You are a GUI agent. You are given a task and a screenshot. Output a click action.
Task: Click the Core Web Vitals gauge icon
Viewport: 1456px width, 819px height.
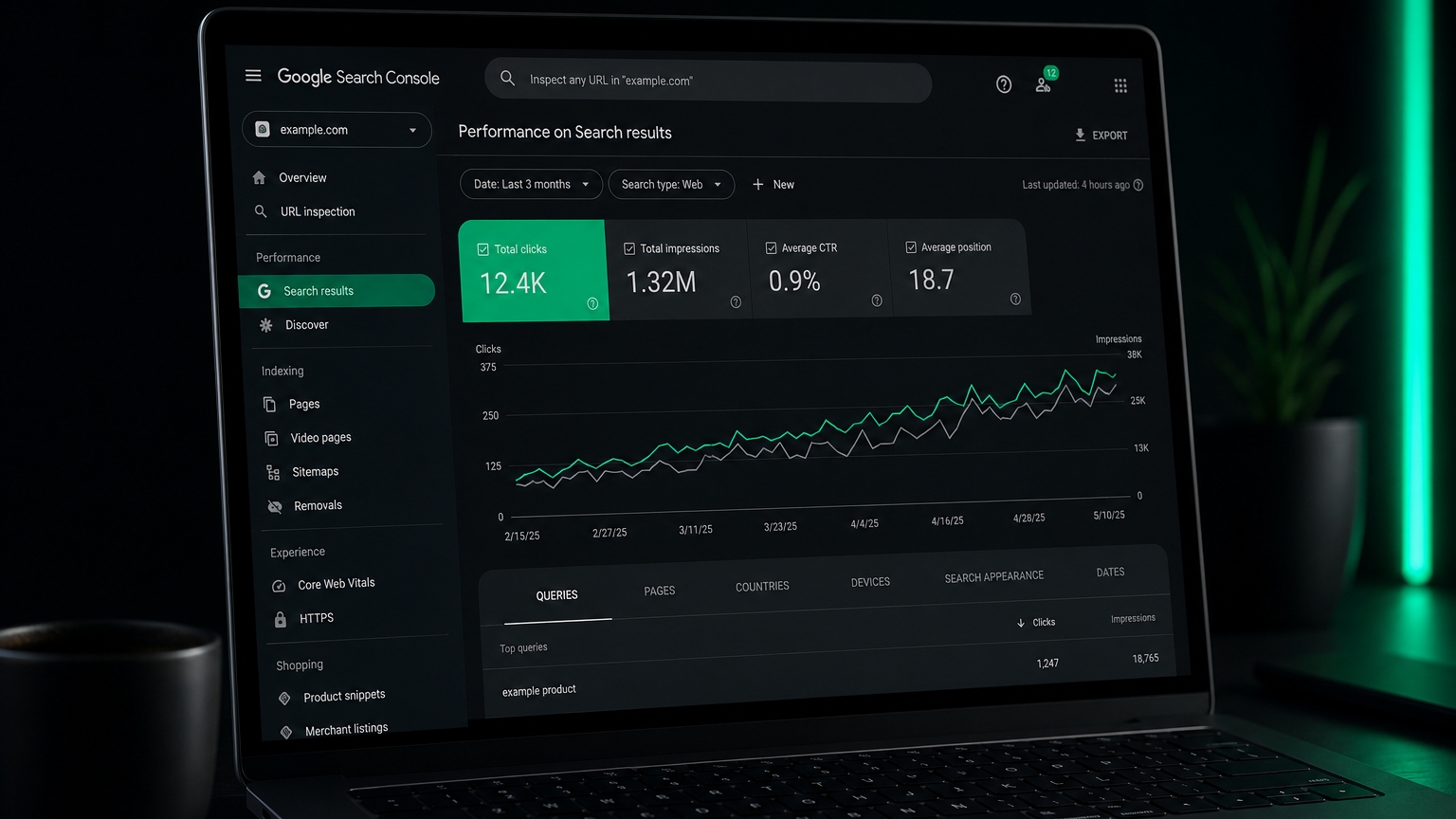pyautogui.click(x=279, y=586)
